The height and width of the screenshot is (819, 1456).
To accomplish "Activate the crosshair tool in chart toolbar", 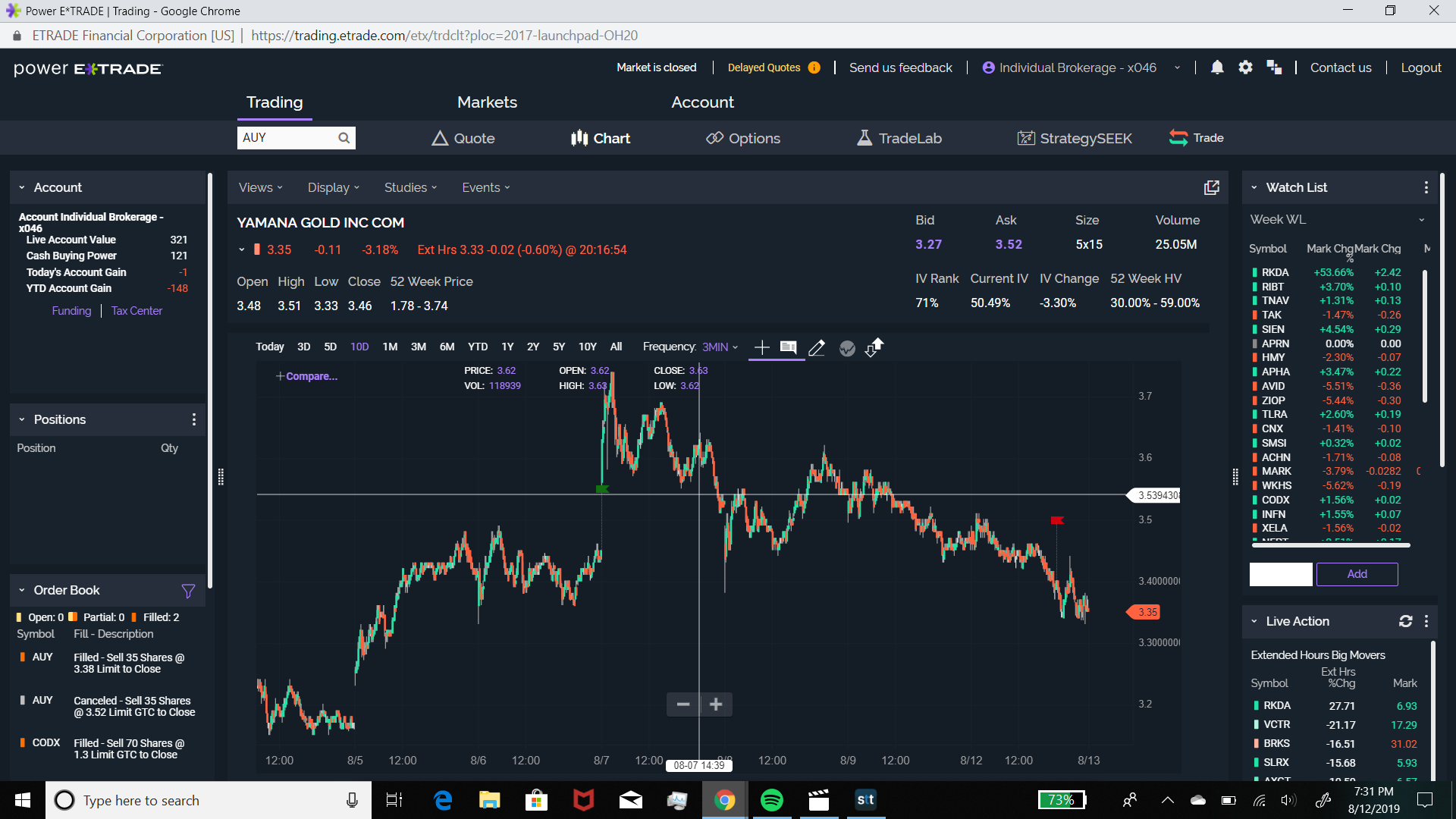I will 761,347.
